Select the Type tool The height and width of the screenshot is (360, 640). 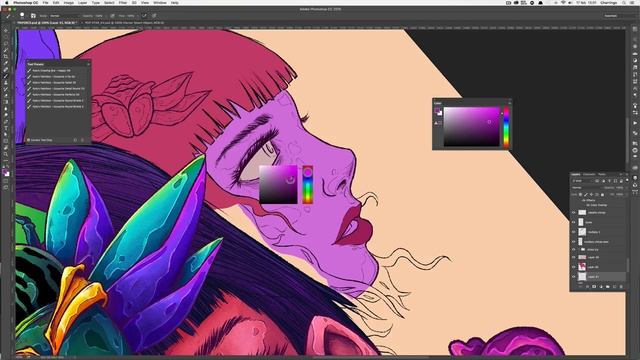click(x=6, y=128)
